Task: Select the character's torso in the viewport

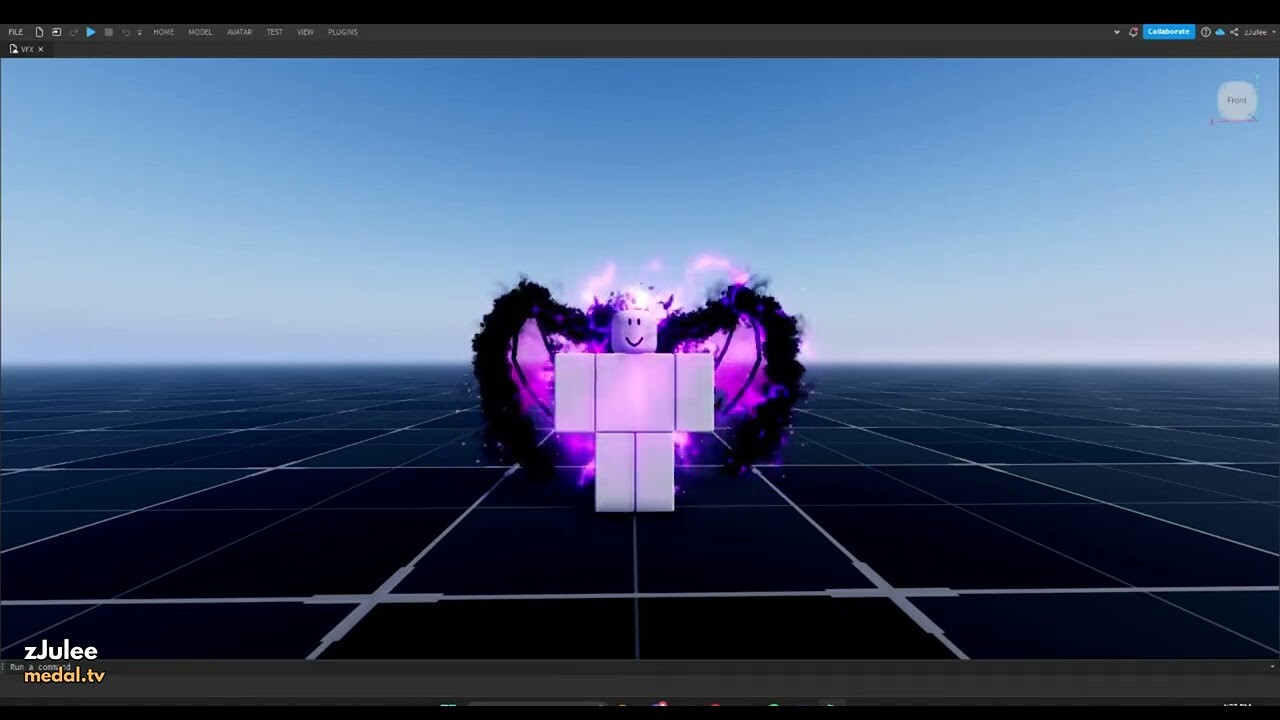Action: tap(634, 392)
